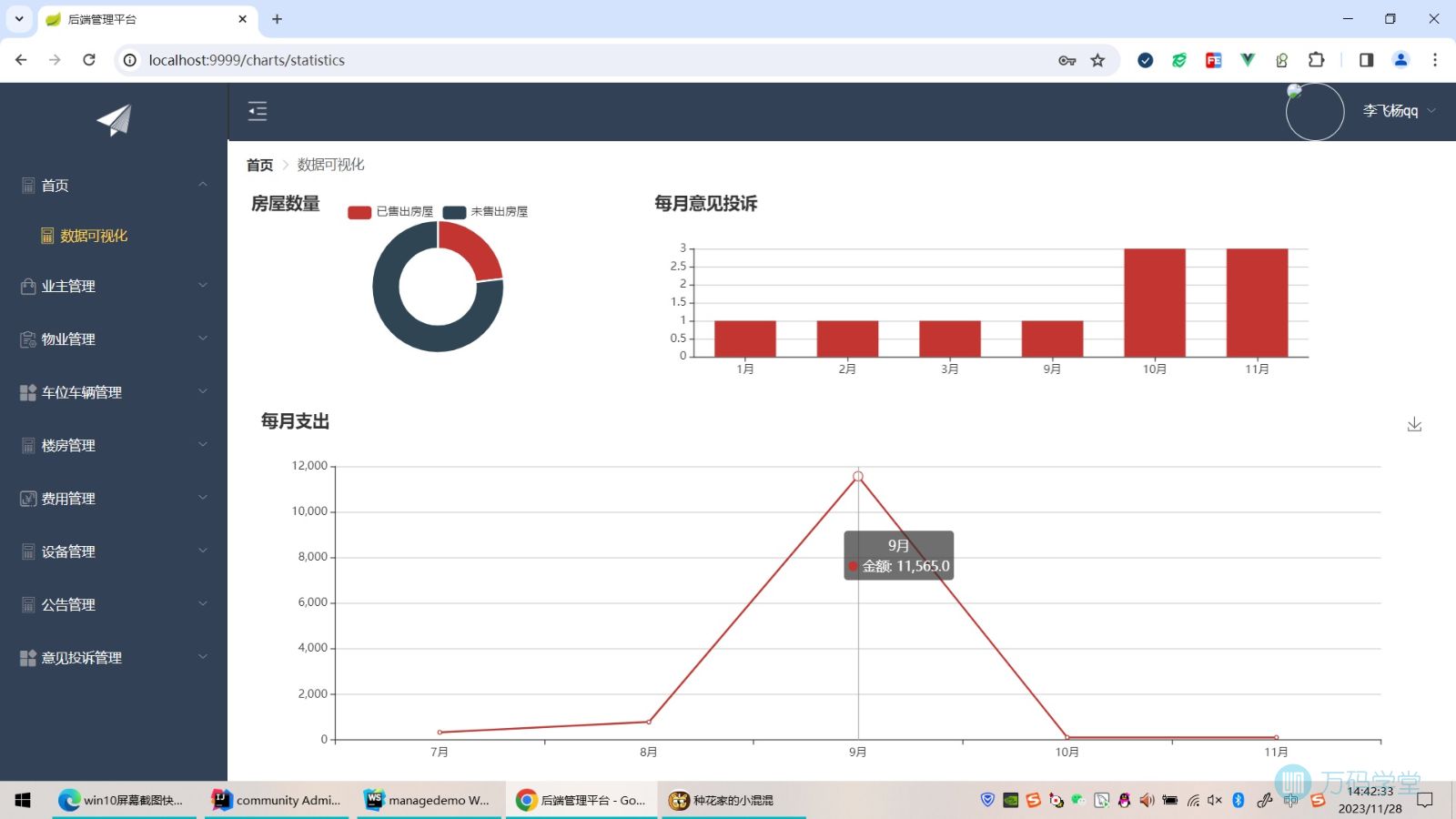Screen dimensions: 1456x819
Task: Expand the 楼房管理 menu
Action: pyautogui.click(x=114, y=445)
